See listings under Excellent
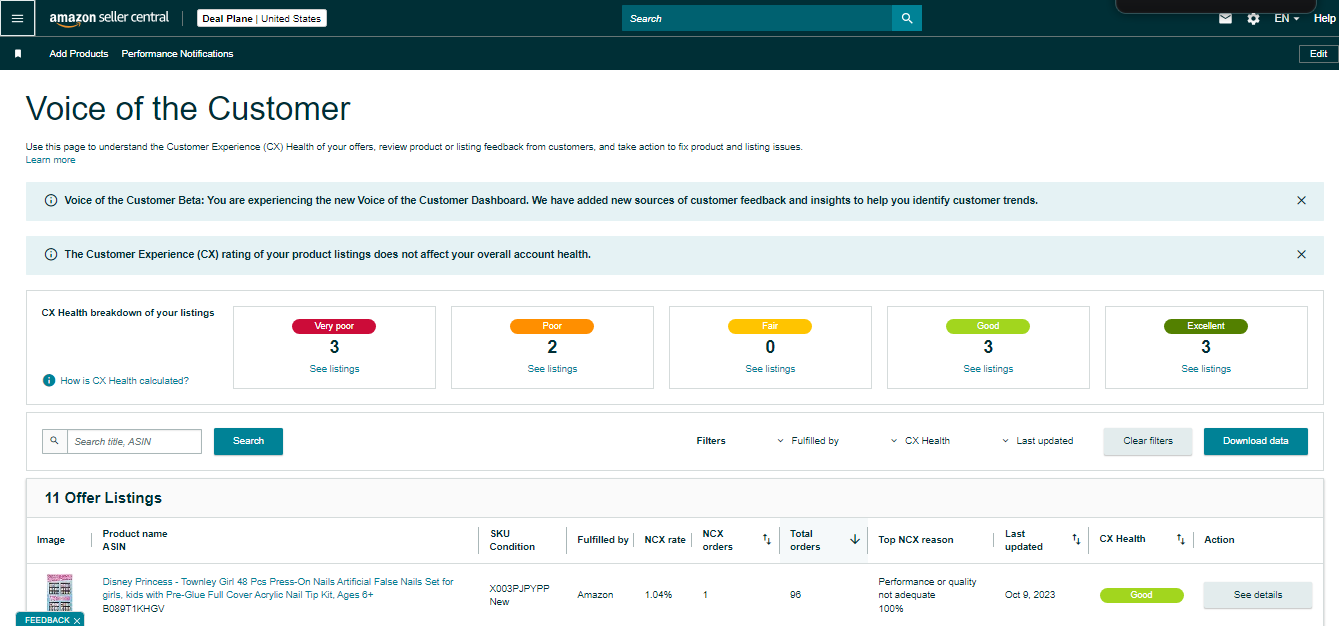This screenshot has width=1339, height=626. [x=1206, y=369]
